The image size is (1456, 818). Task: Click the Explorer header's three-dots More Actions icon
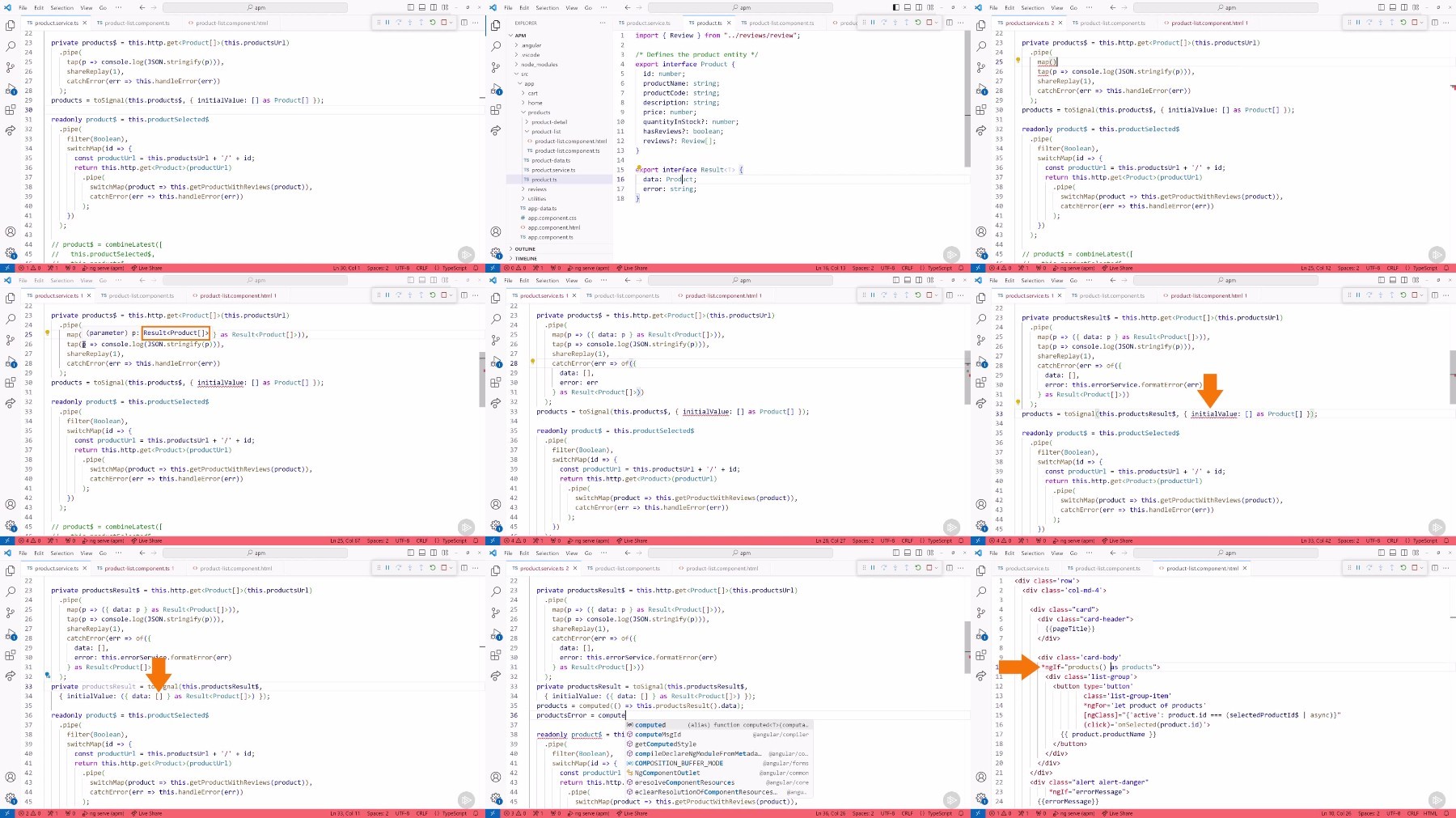click(x=603, y=23)
